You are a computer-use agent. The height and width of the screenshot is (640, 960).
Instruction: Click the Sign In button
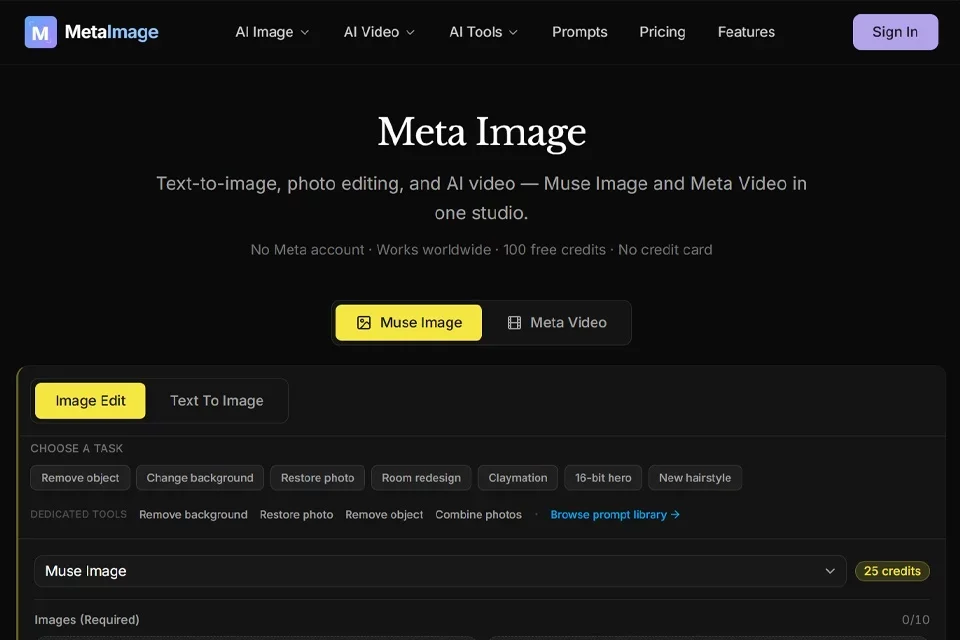coord(895,32)
